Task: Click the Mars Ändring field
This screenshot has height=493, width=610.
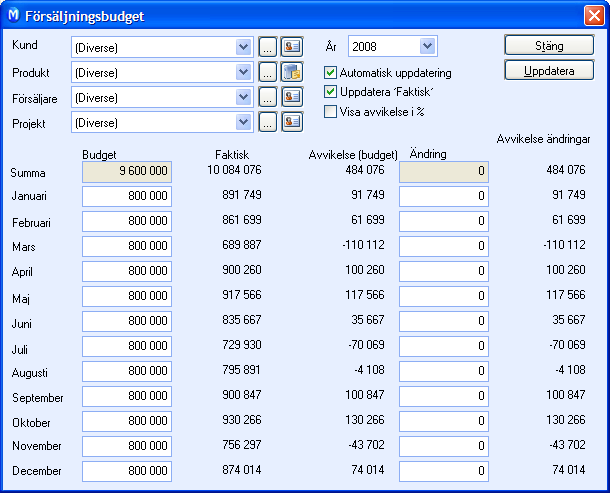Action: tap(444, 246)
